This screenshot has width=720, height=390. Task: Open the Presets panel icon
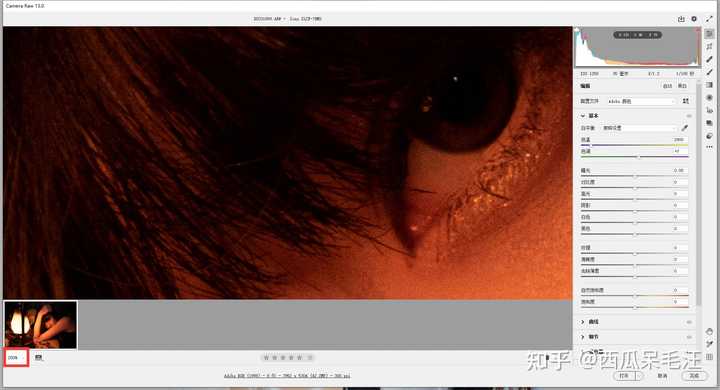[709, 136]
